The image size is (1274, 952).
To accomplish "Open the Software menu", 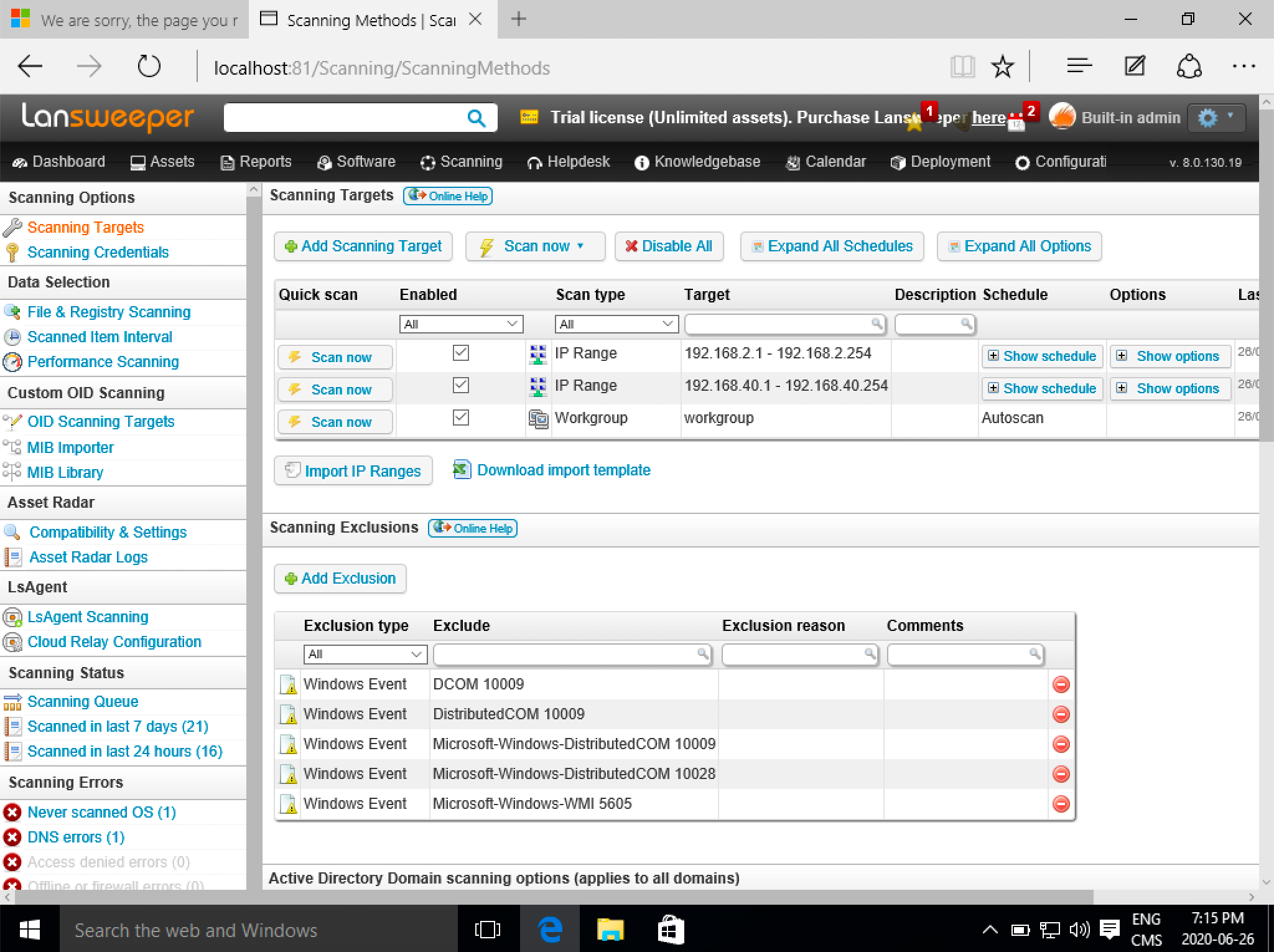I will click(x=356, y=162).
